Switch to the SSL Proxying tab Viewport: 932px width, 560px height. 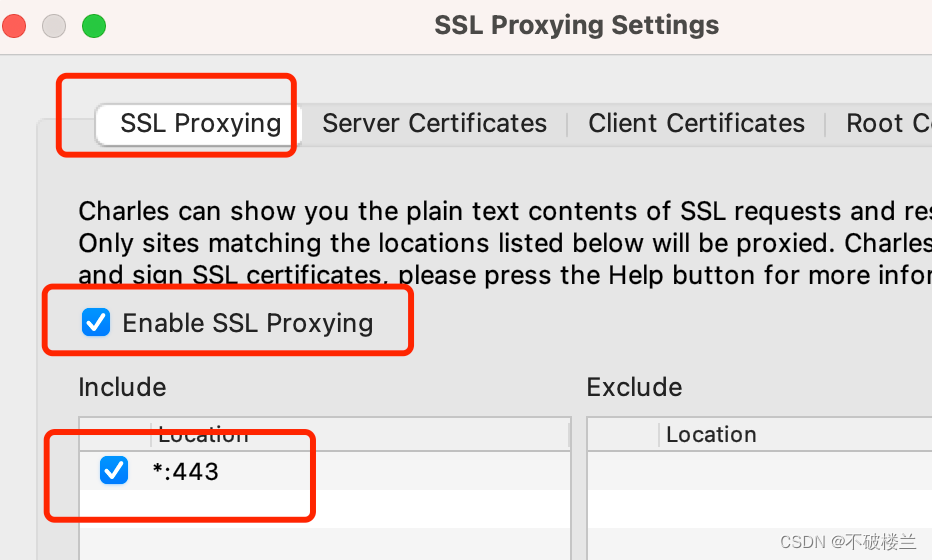(x=200, y=124)
